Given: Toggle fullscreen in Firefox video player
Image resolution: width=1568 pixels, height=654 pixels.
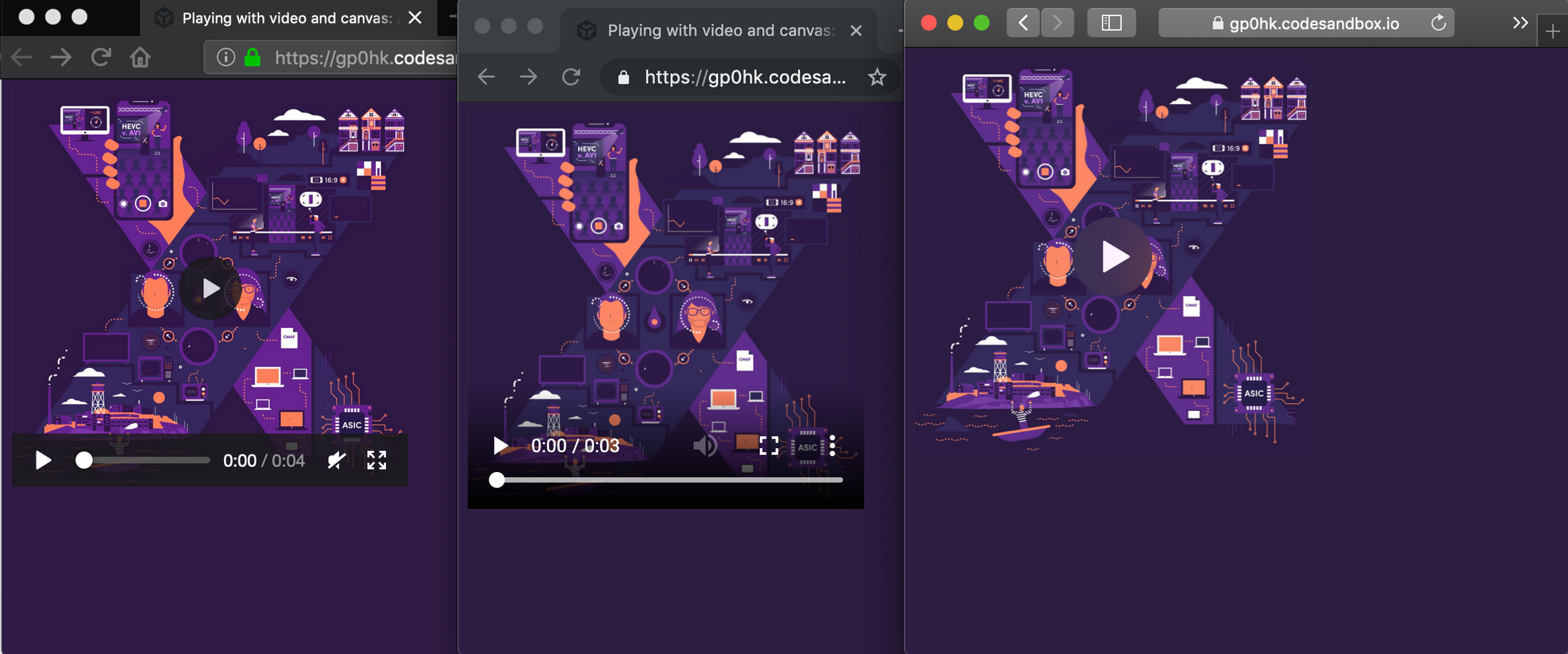Looking at the screenshot, I should click(376, 460).
